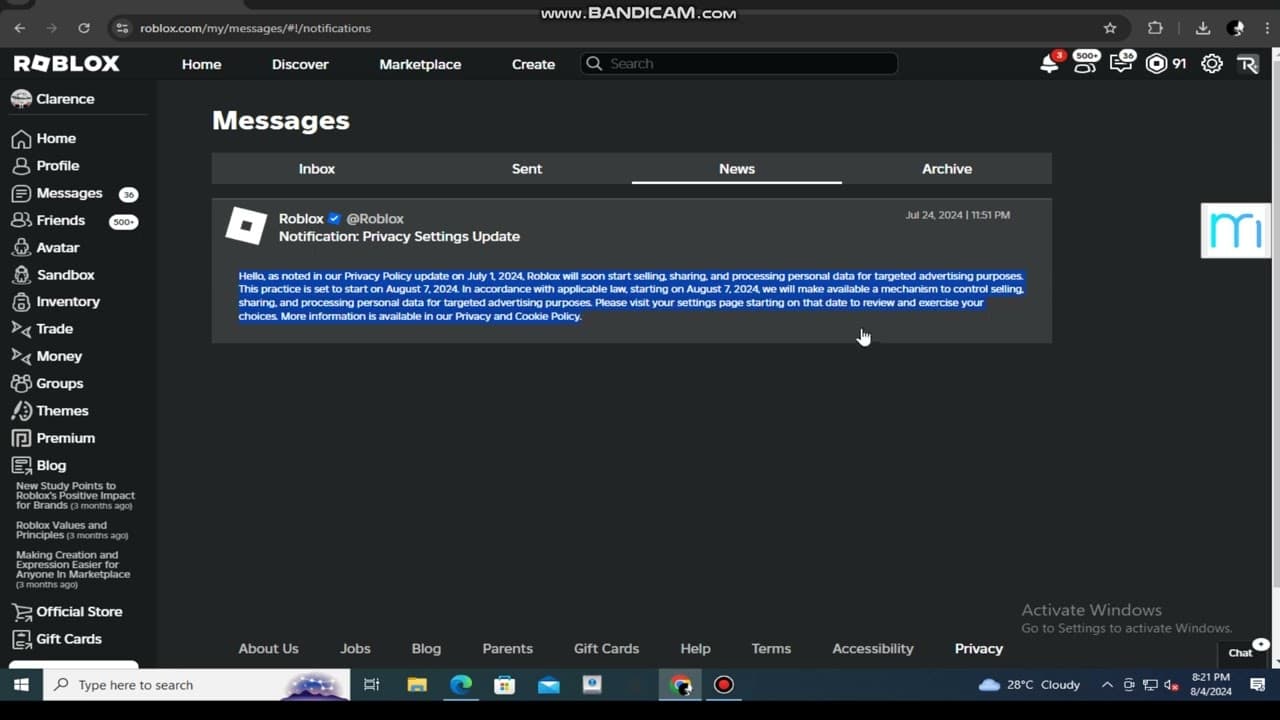The image size is (1280, 720).
Task: Open the Groups icon in the sidebar
Action: [21, 384]
